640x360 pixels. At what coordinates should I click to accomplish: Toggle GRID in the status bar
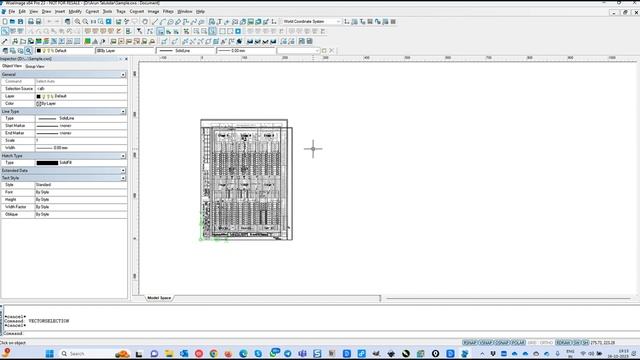pos(532,342)
